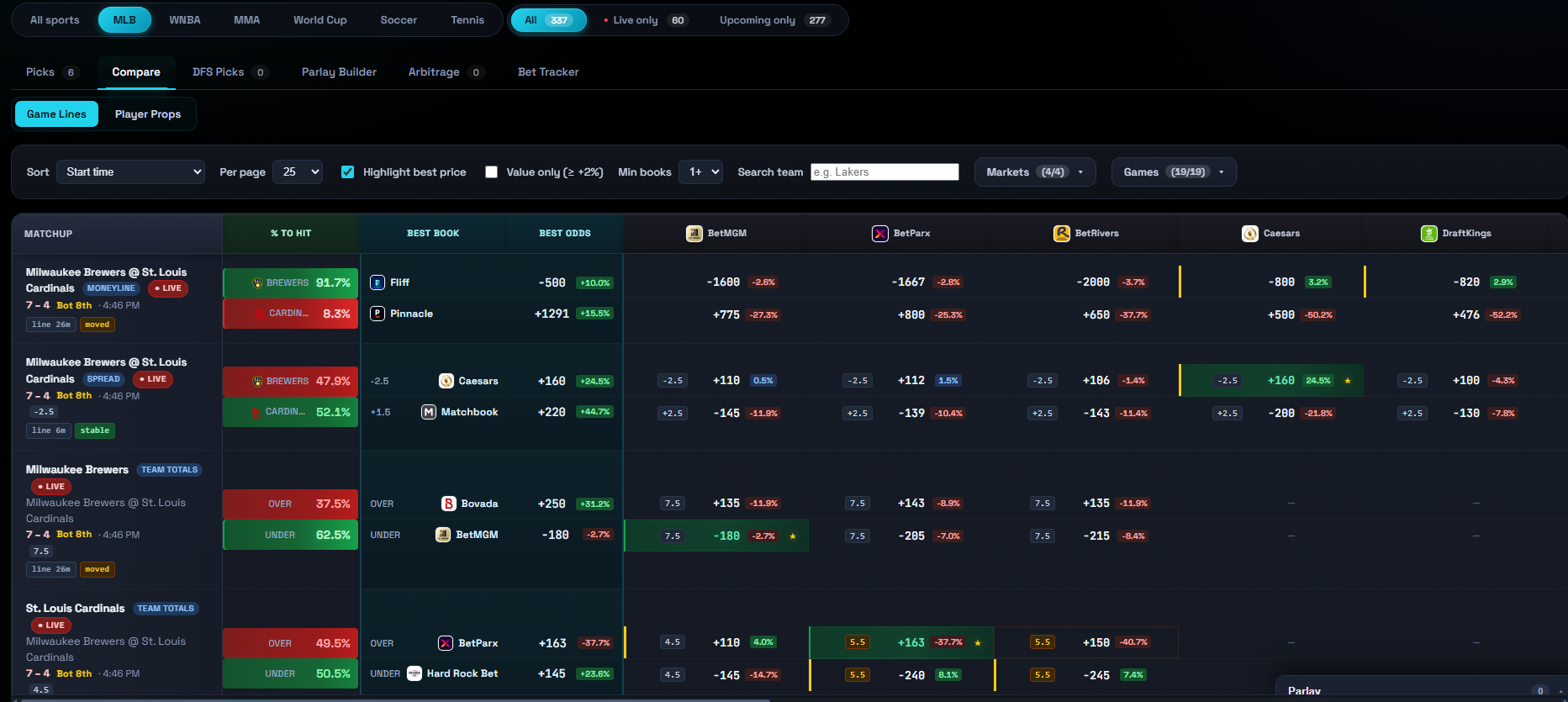Expand the Games (19/19) dropdown
This screenshot has height=702, width=1568.
pos(1174,172)
